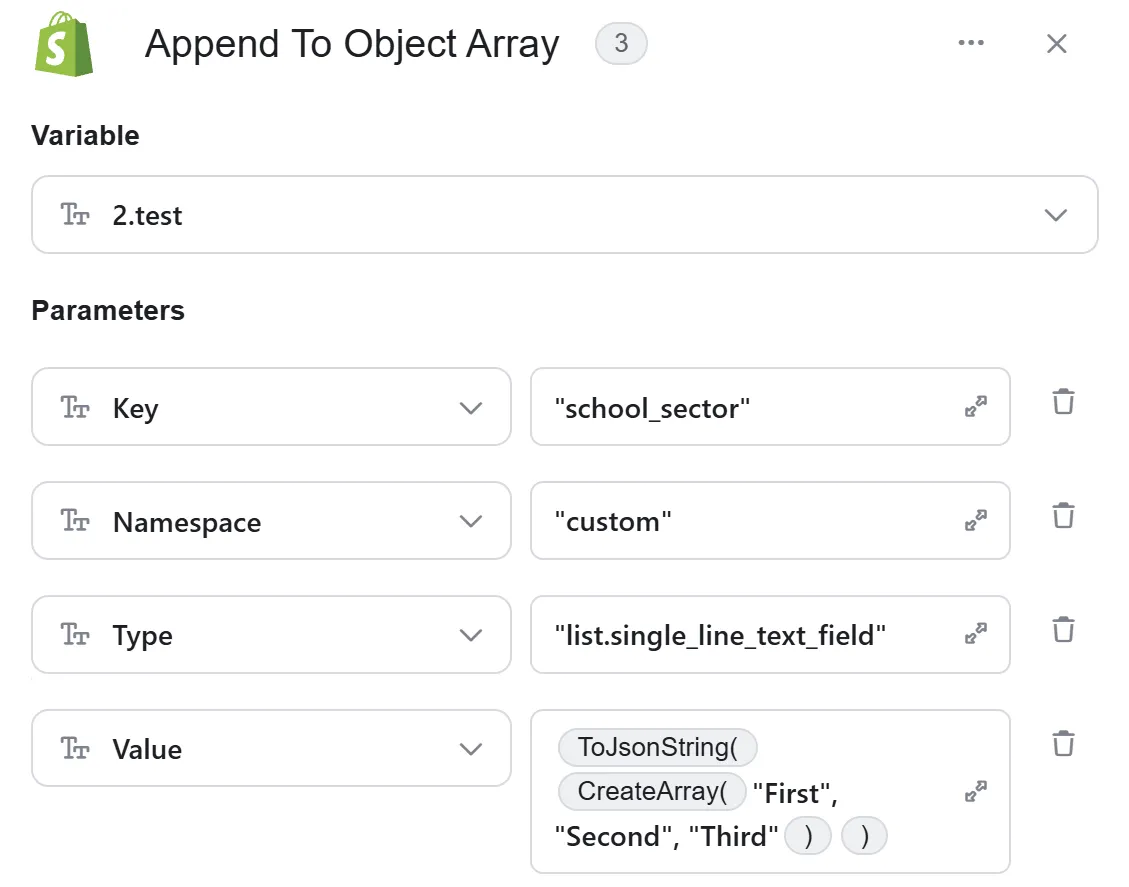Delete the Type parameter row
The width and height of the screenshot is (1129, 887).
pos(1063,629)
